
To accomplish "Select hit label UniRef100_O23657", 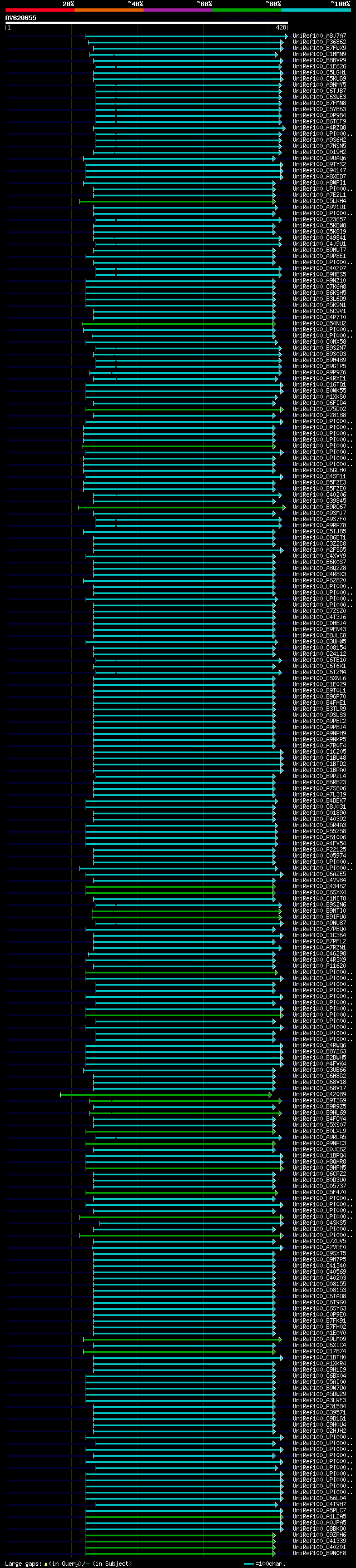I will click(x=319, y=220).
